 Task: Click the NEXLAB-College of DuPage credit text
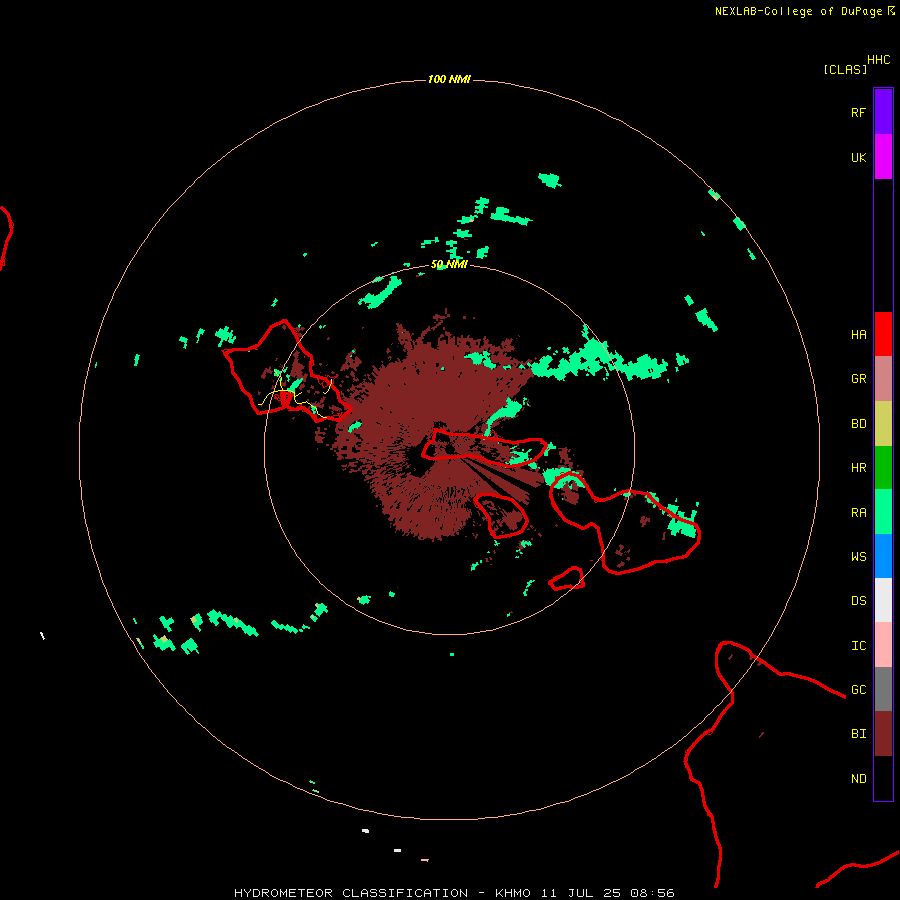pos(798,11)
